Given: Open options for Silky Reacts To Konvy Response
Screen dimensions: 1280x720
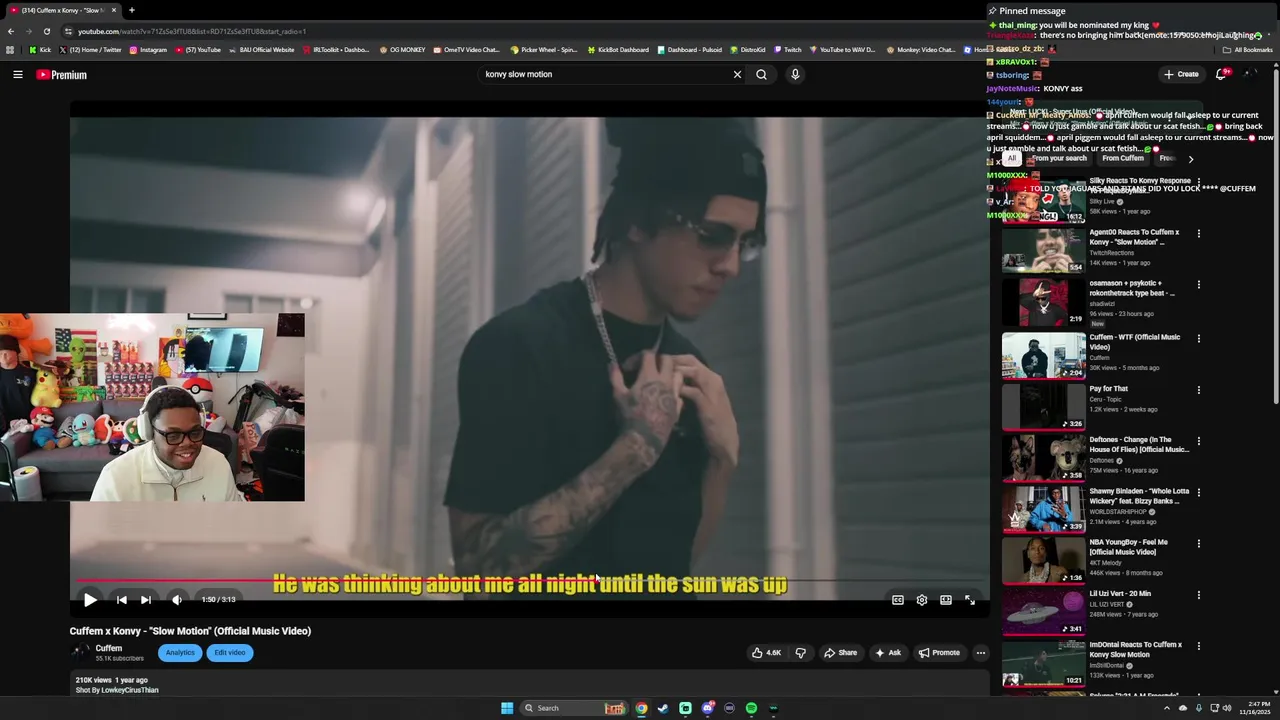Looking at the screenshot, I should pyautogui.click(x=1199, y=182).
